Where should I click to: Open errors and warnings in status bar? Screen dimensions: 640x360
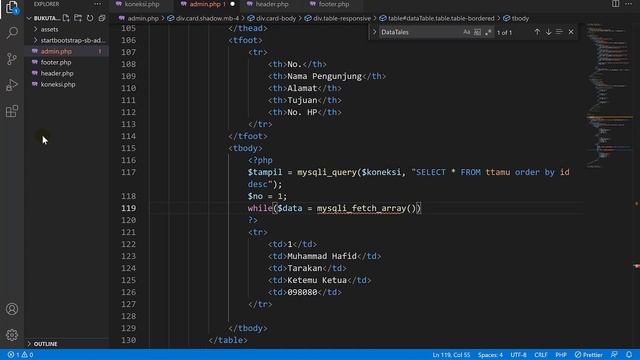[20, 355]
